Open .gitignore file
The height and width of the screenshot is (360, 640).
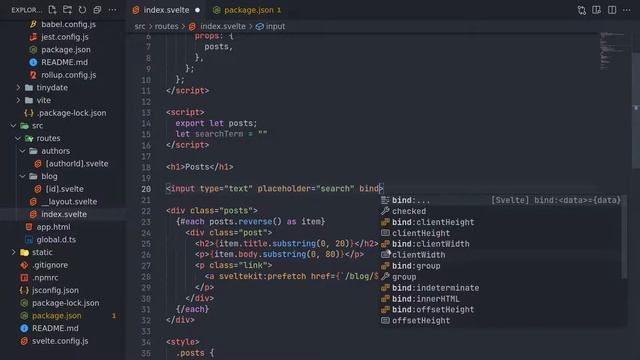[50, 265]
